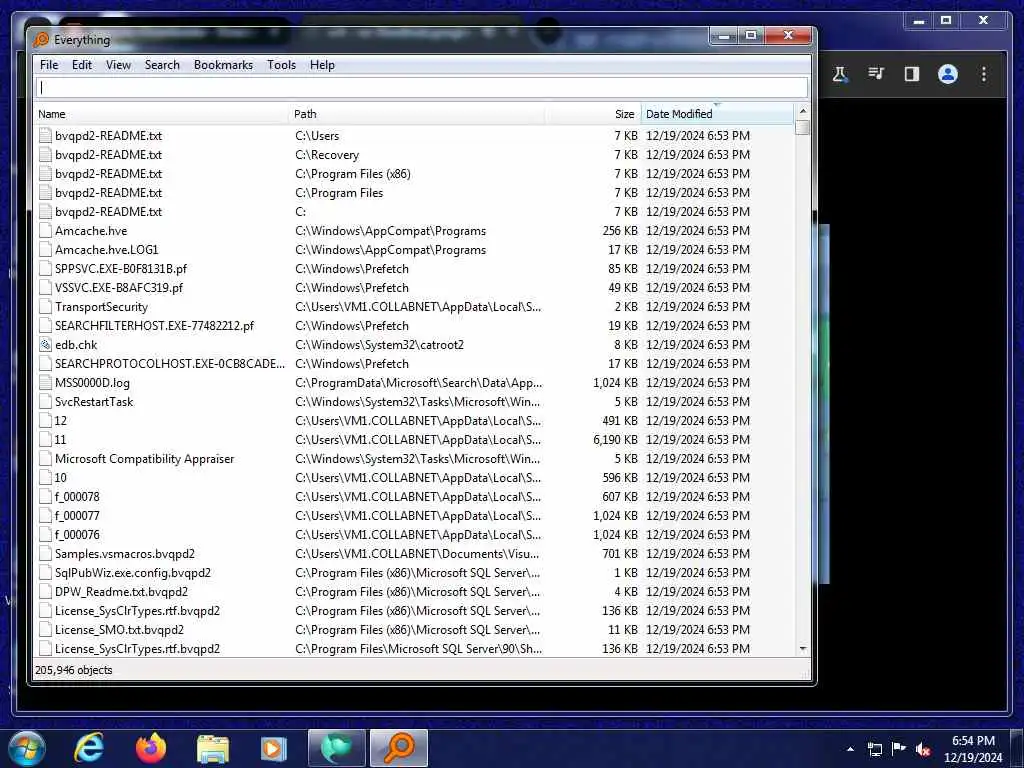
Task: Click the C:\Windows\System32\catroot2 path cell
Action: 379,345
